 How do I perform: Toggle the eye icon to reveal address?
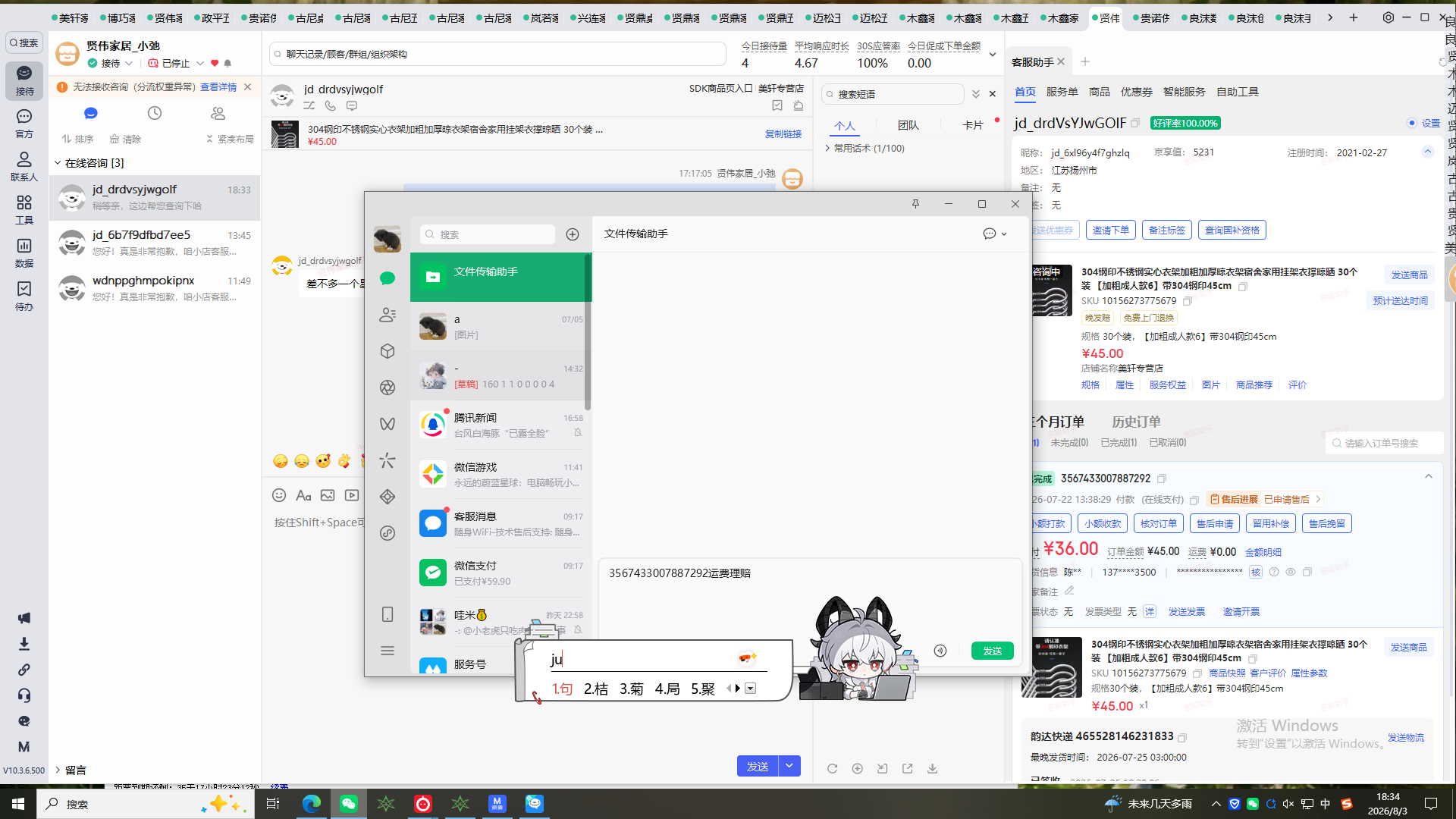[1290, 573]
